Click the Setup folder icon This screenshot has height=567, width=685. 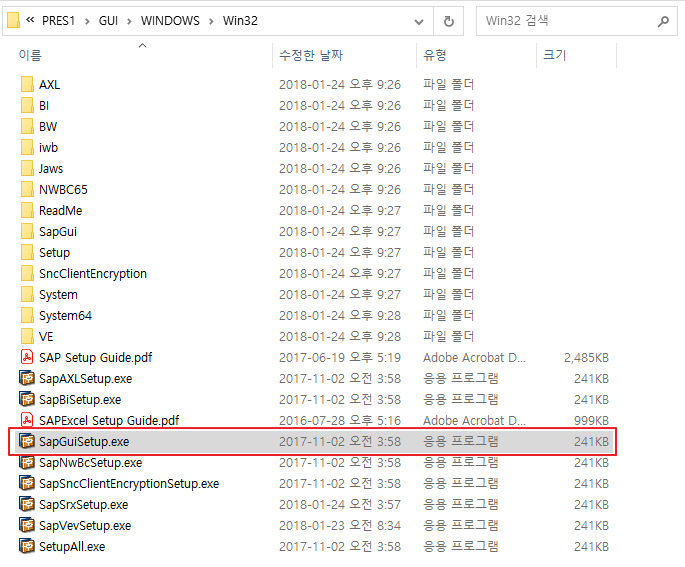click(27, 252)
